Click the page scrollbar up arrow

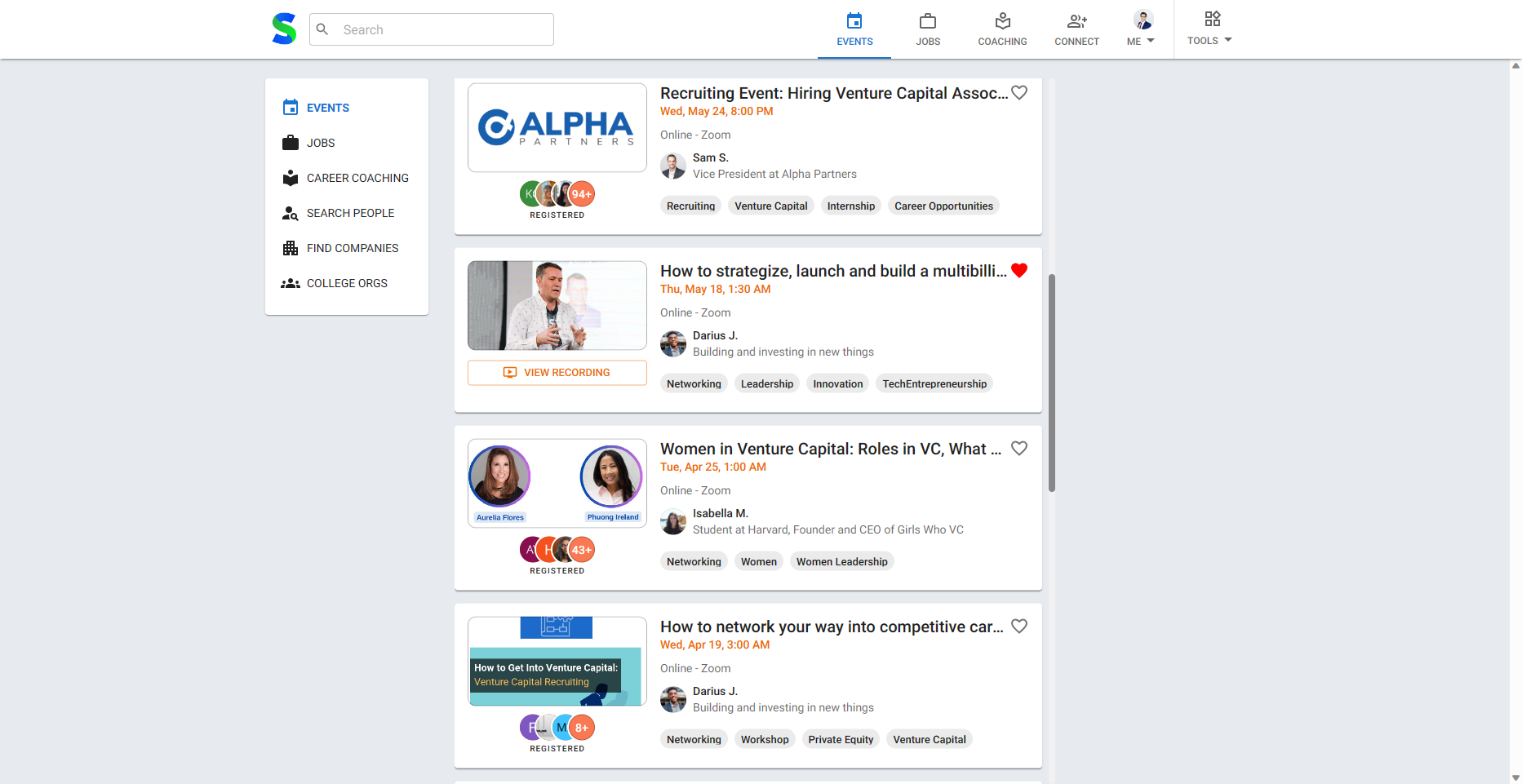point(1515,65)
